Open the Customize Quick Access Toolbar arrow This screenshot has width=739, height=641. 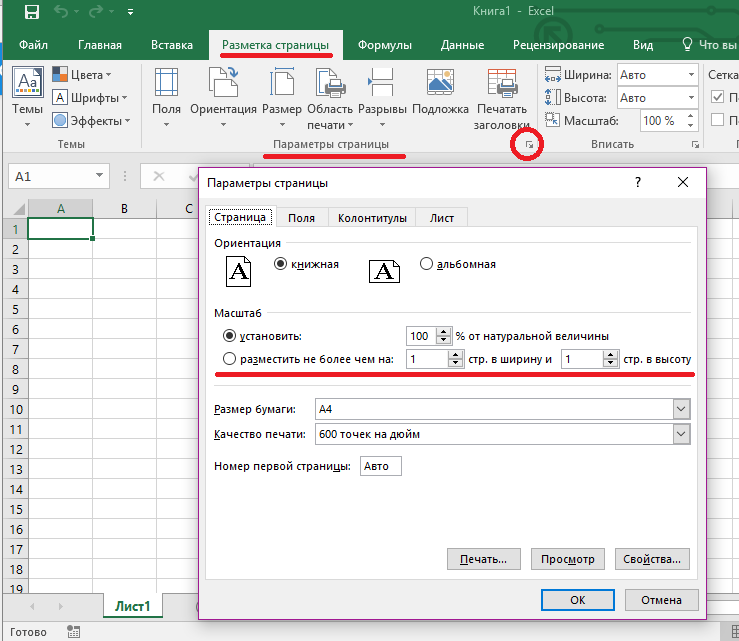point(131,12)
